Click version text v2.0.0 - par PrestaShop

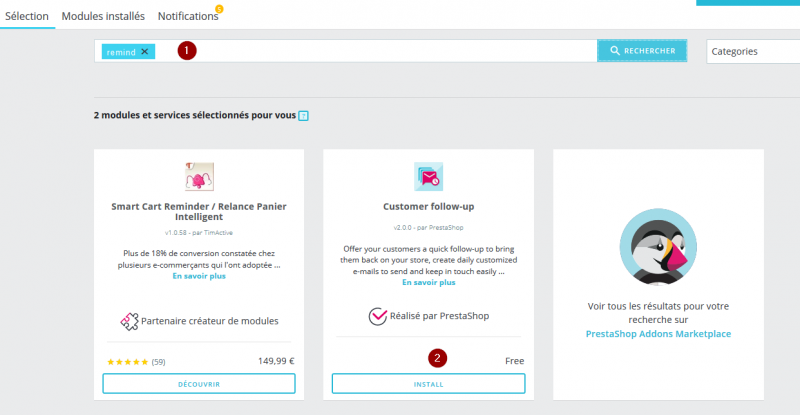point(429,228)
